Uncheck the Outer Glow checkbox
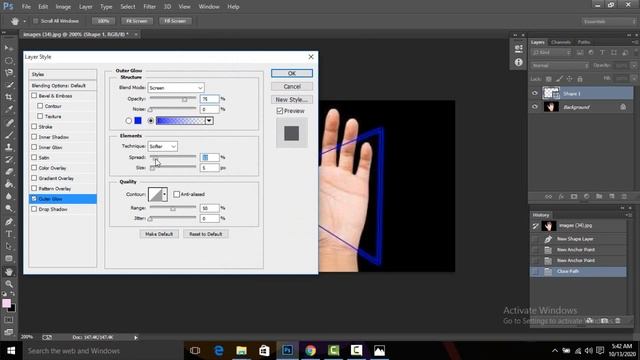 pyautogui.click(x=34, y=199)
